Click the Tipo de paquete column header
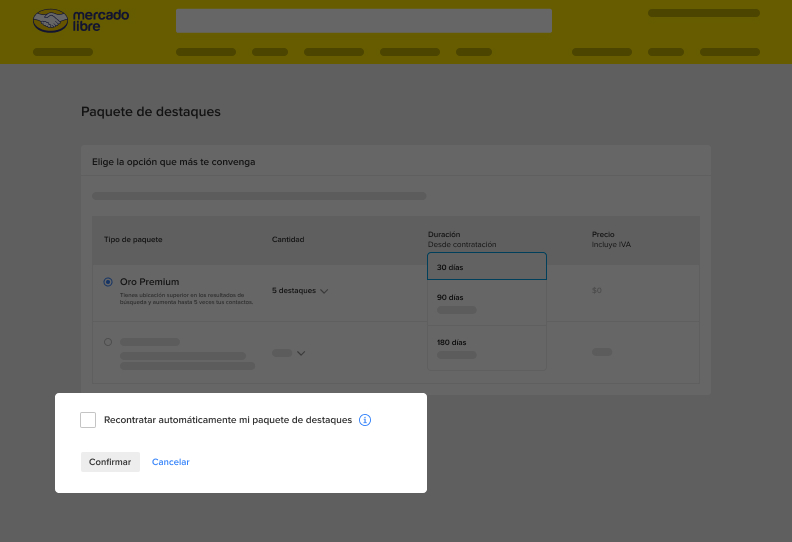 [x=133, y=239]
